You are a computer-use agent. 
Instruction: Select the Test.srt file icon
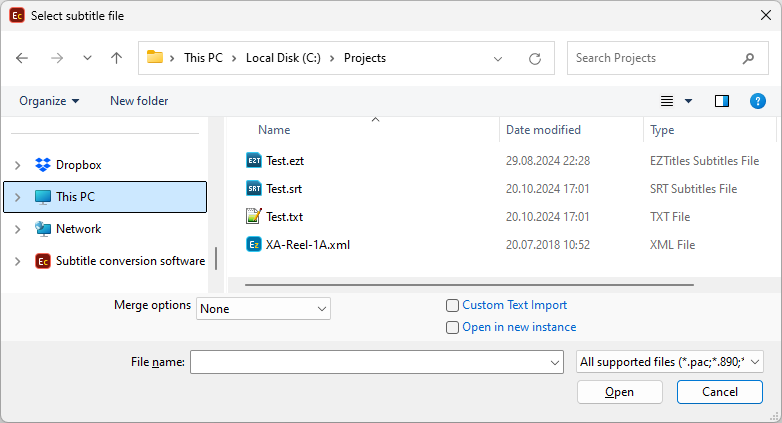pos(253,188)
